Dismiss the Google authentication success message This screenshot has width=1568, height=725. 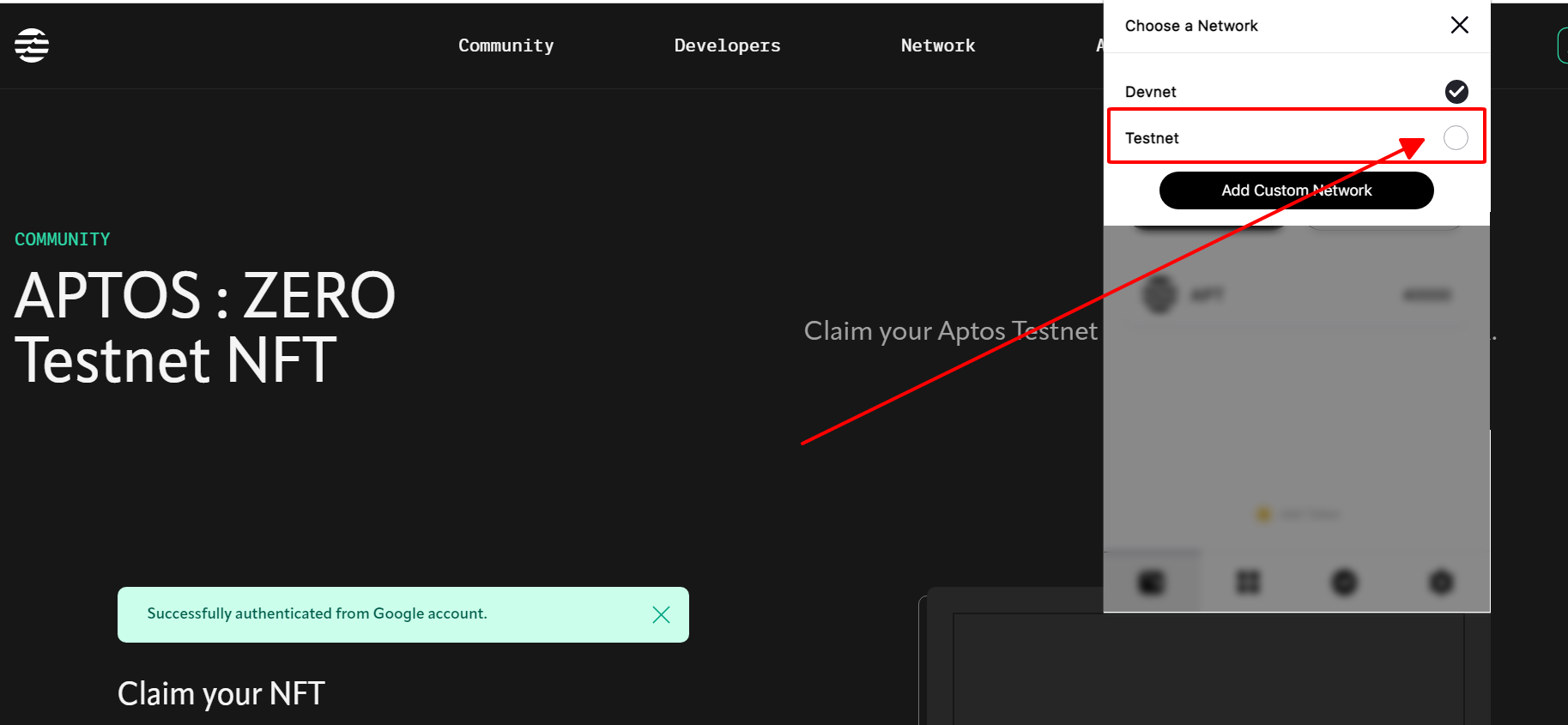click(661, 614)
